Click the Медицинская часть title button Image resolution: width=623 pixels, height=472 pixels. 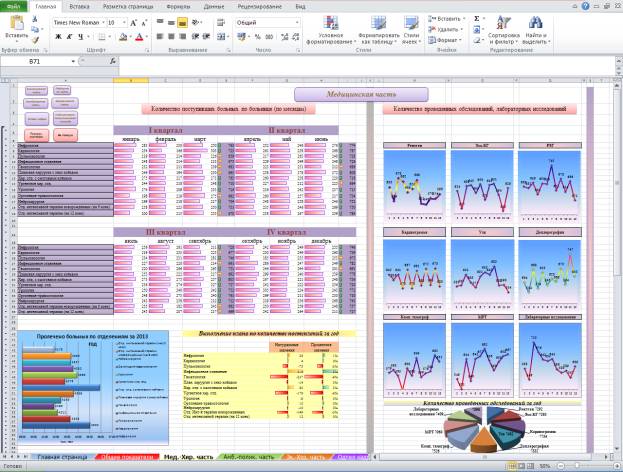tap(344, 93)
